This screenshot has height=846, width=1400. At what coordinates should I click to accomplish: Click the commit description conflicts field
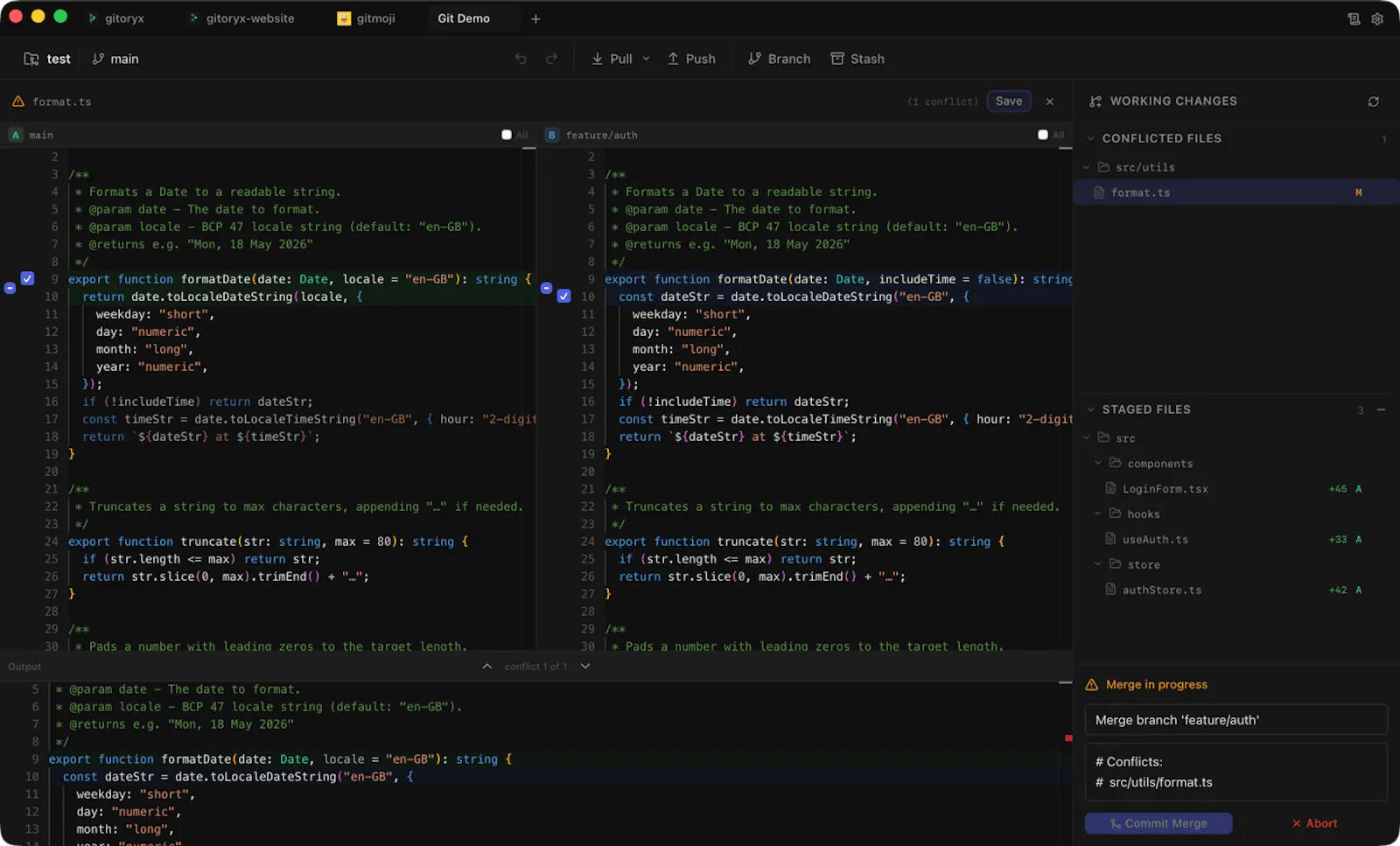point(1236,773)
